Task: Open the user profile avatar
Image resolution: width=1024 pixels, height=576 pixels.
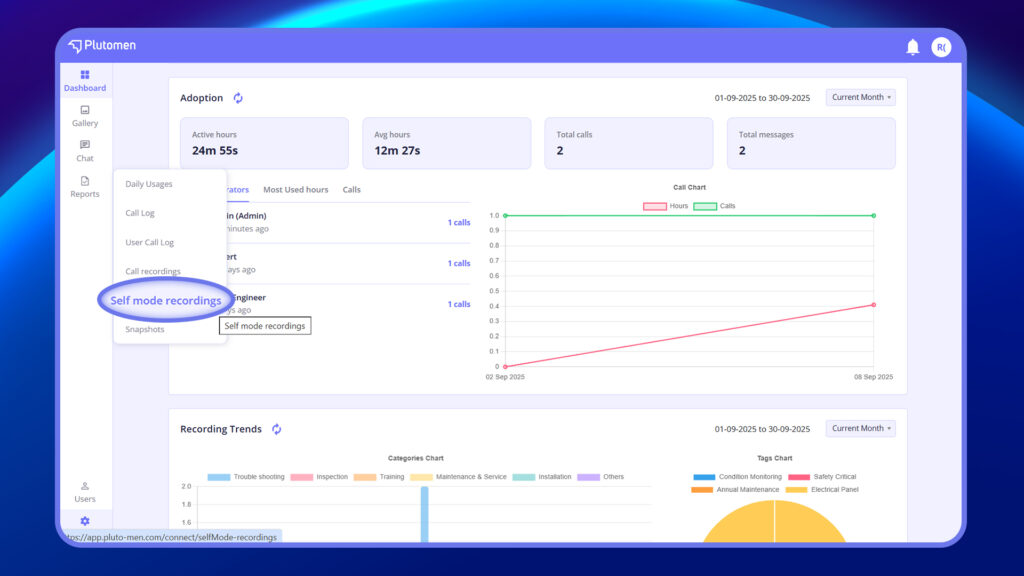Action: pos(941,47)
